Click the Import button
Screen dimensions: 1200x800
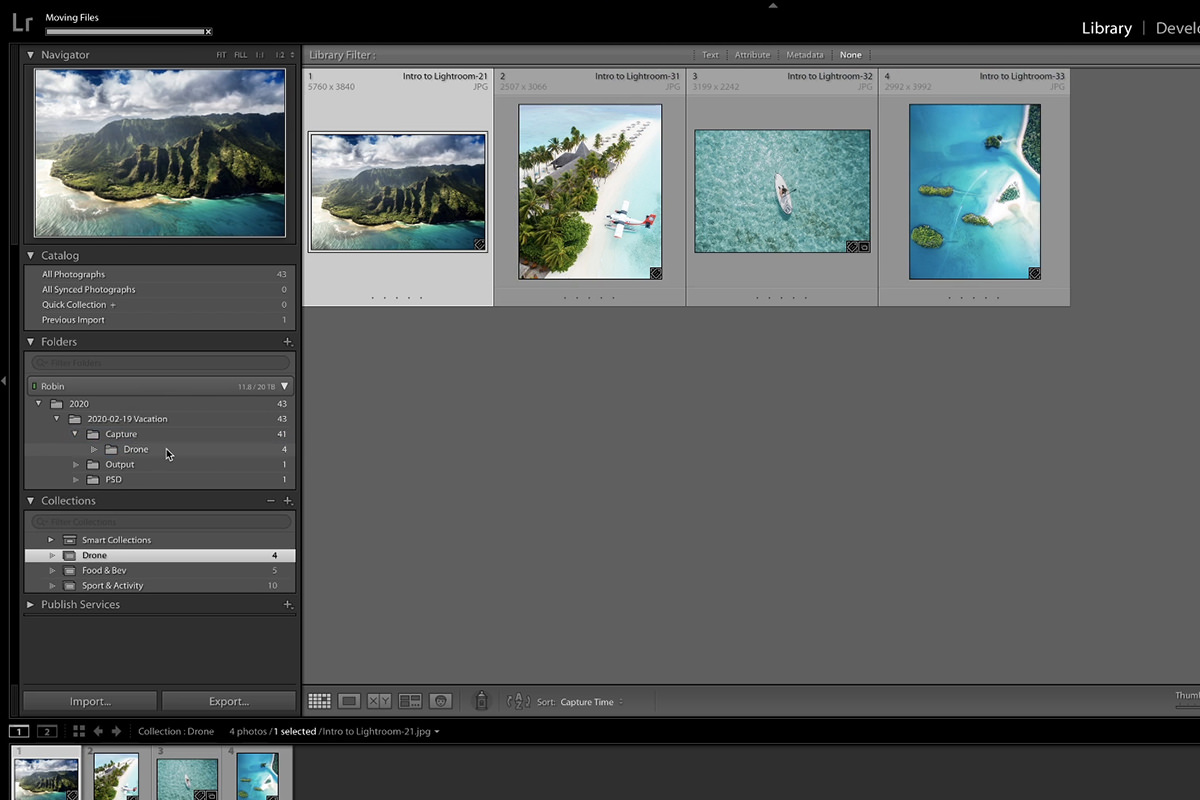pyautogui.click(x=90, y=701)
